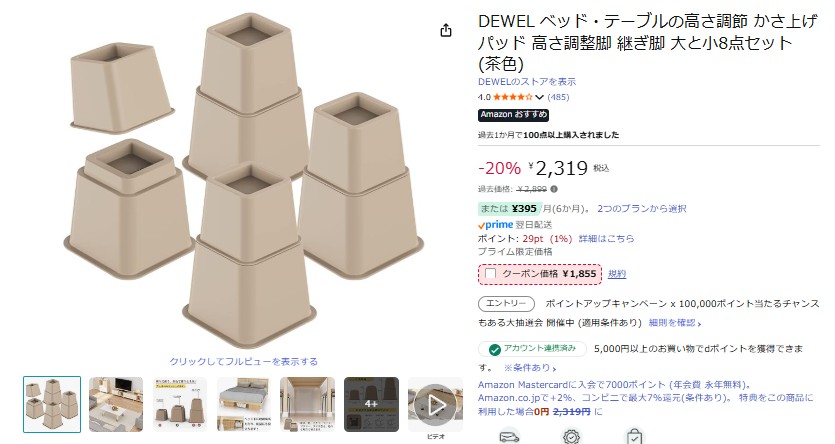Click the account linked green checkmark badge
This screenshot has height=444, width=835.
(x=495, y=349)
